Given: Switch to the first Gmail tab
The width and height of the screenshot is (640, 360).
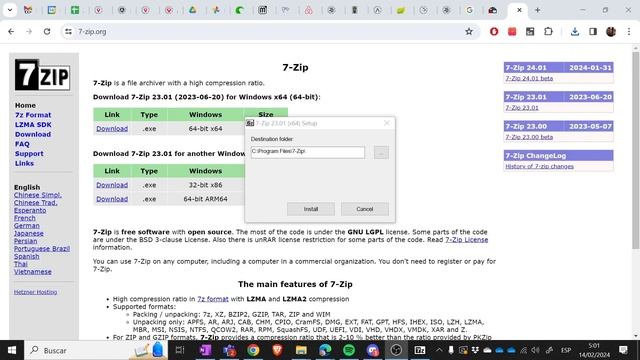Looking at the screenshot, I should click(28, 10).
